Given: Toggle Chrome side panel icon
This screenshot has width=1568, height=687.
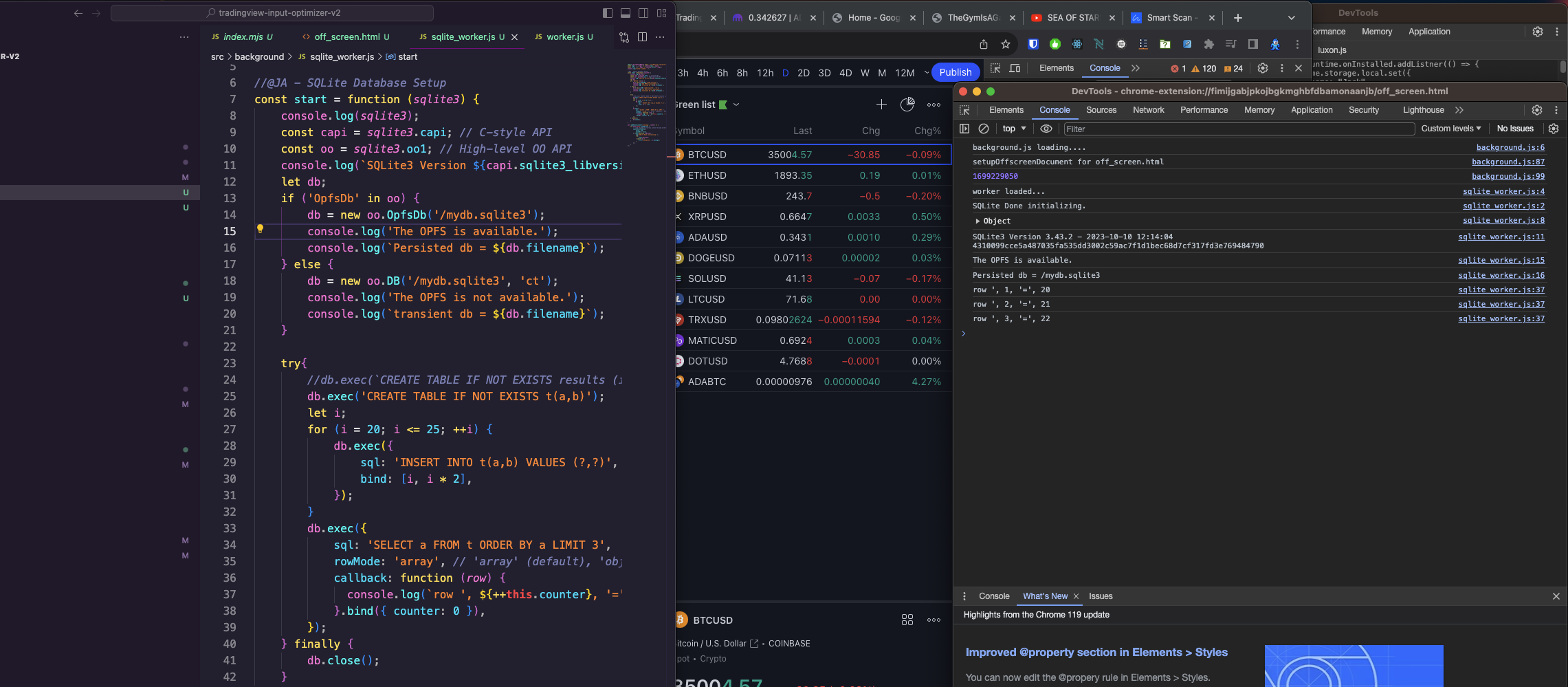Looking at the screenshot, I should pos(1253,44).
